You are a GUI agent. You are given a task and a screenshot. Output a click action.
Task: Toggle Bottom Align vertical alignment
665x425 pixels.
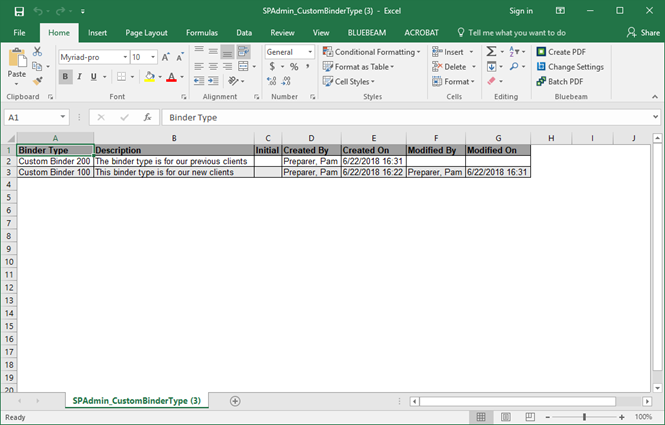(x=227, y=52)
